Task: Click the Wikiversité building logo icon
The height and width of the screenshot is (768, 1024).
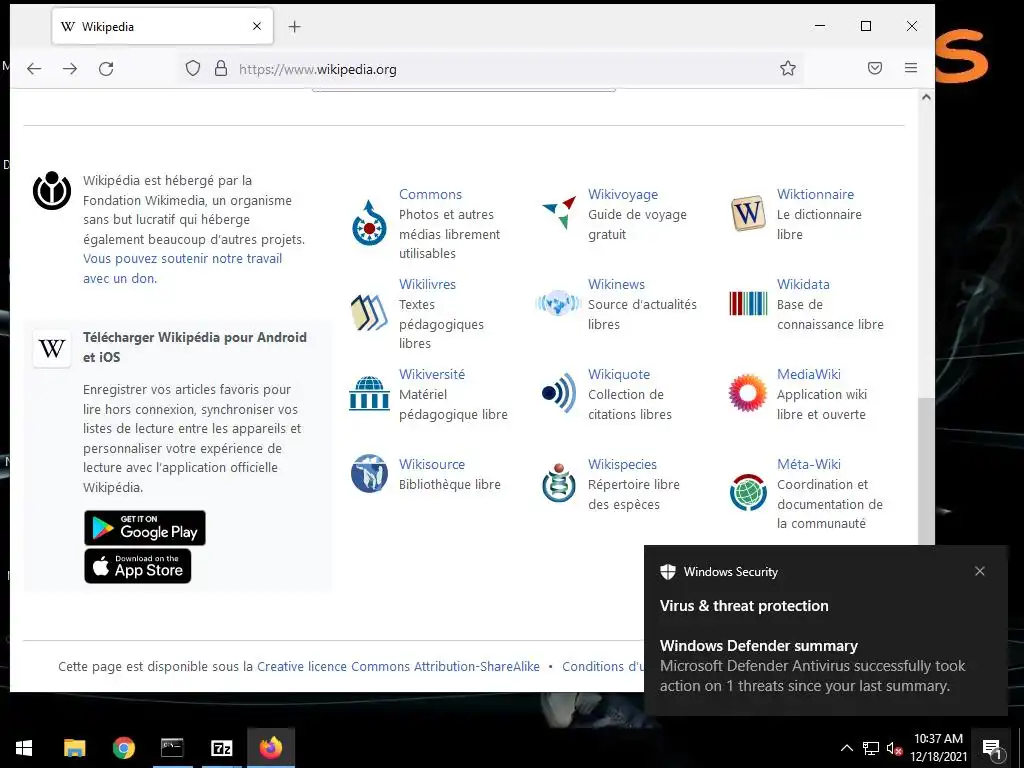Action: (369, 392)
